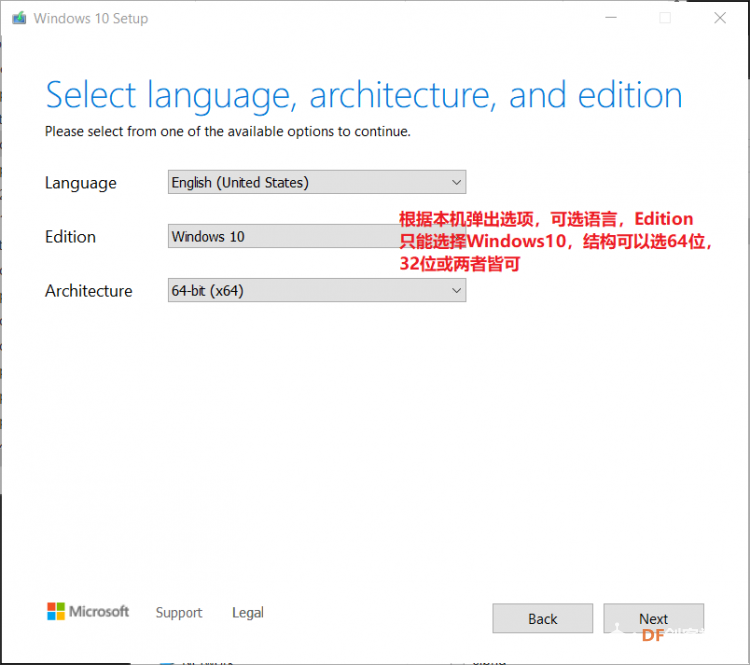Click the 'Architecture' label
750x665 pixels.
tap(88, 291)
